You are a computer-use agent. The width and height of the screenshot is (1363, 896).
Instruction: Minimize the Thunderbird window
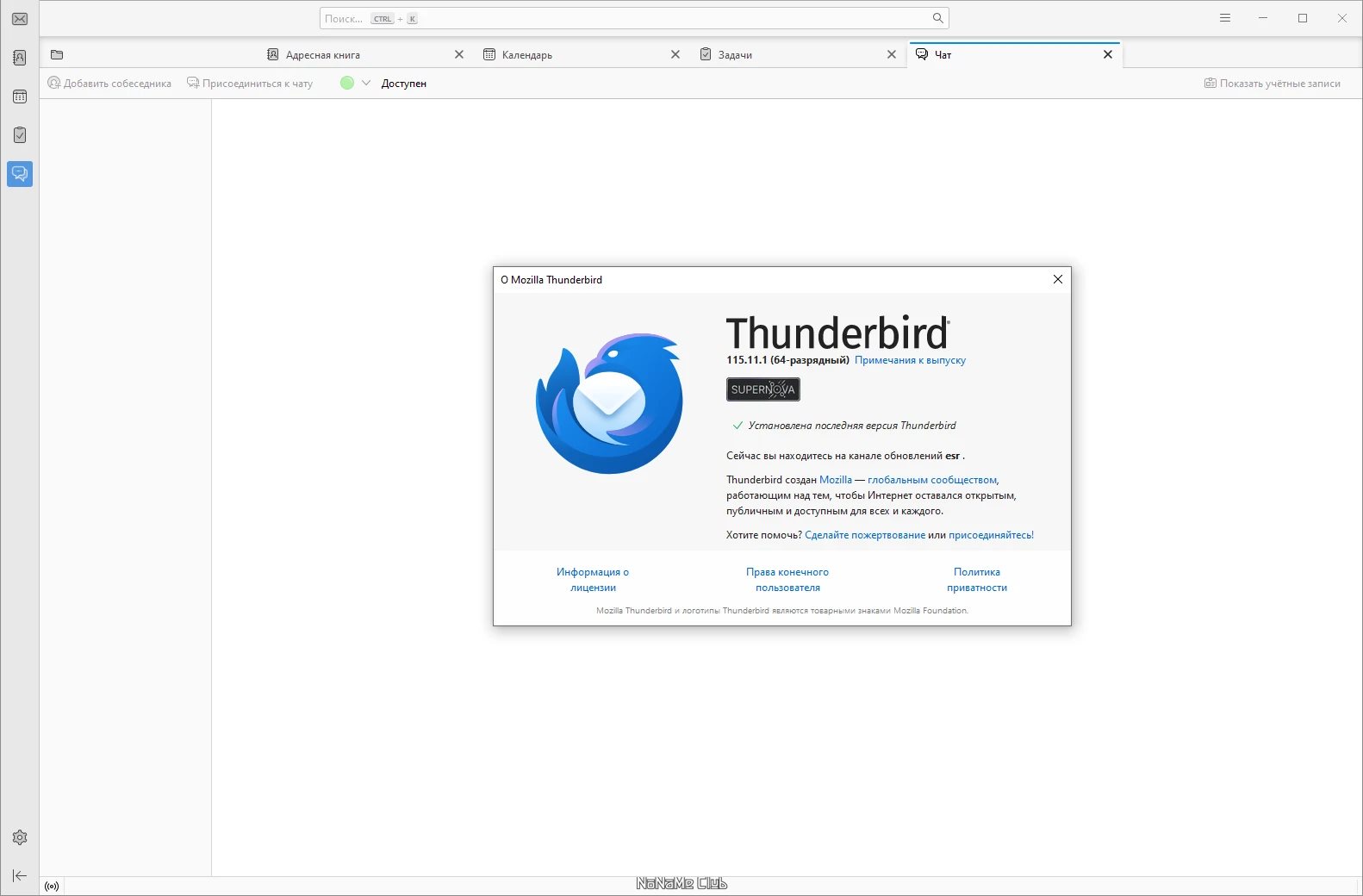coord(1263,18)
